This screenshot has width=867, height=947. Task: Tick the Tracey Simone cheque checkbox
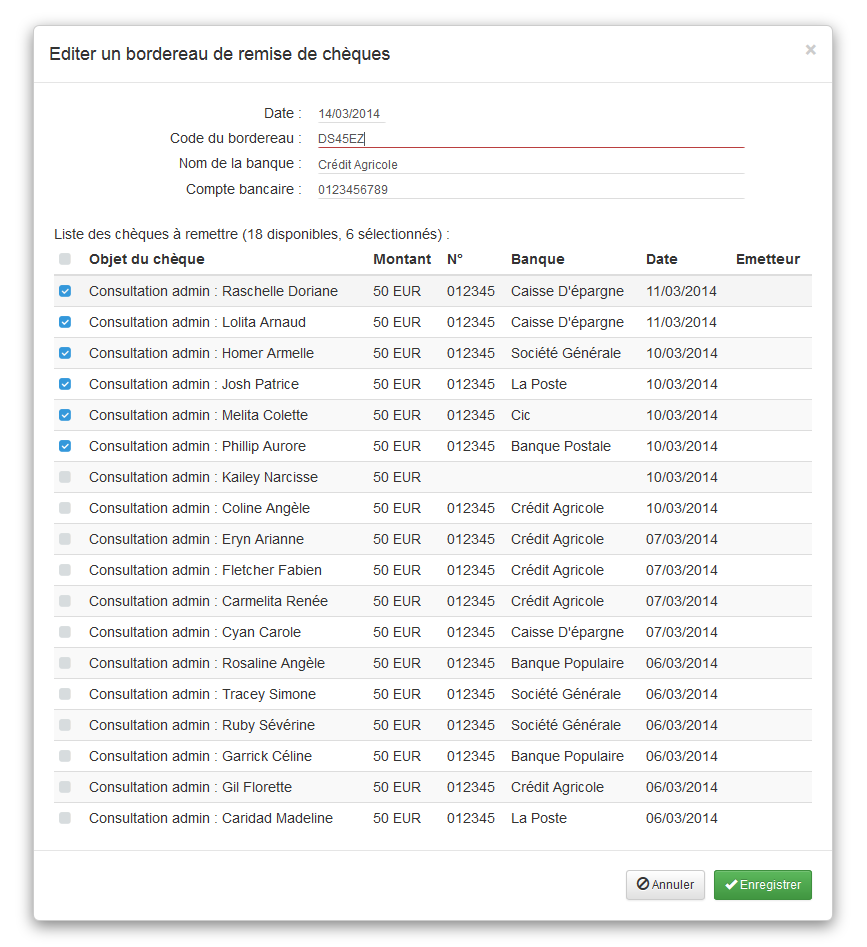pos(65,694)
